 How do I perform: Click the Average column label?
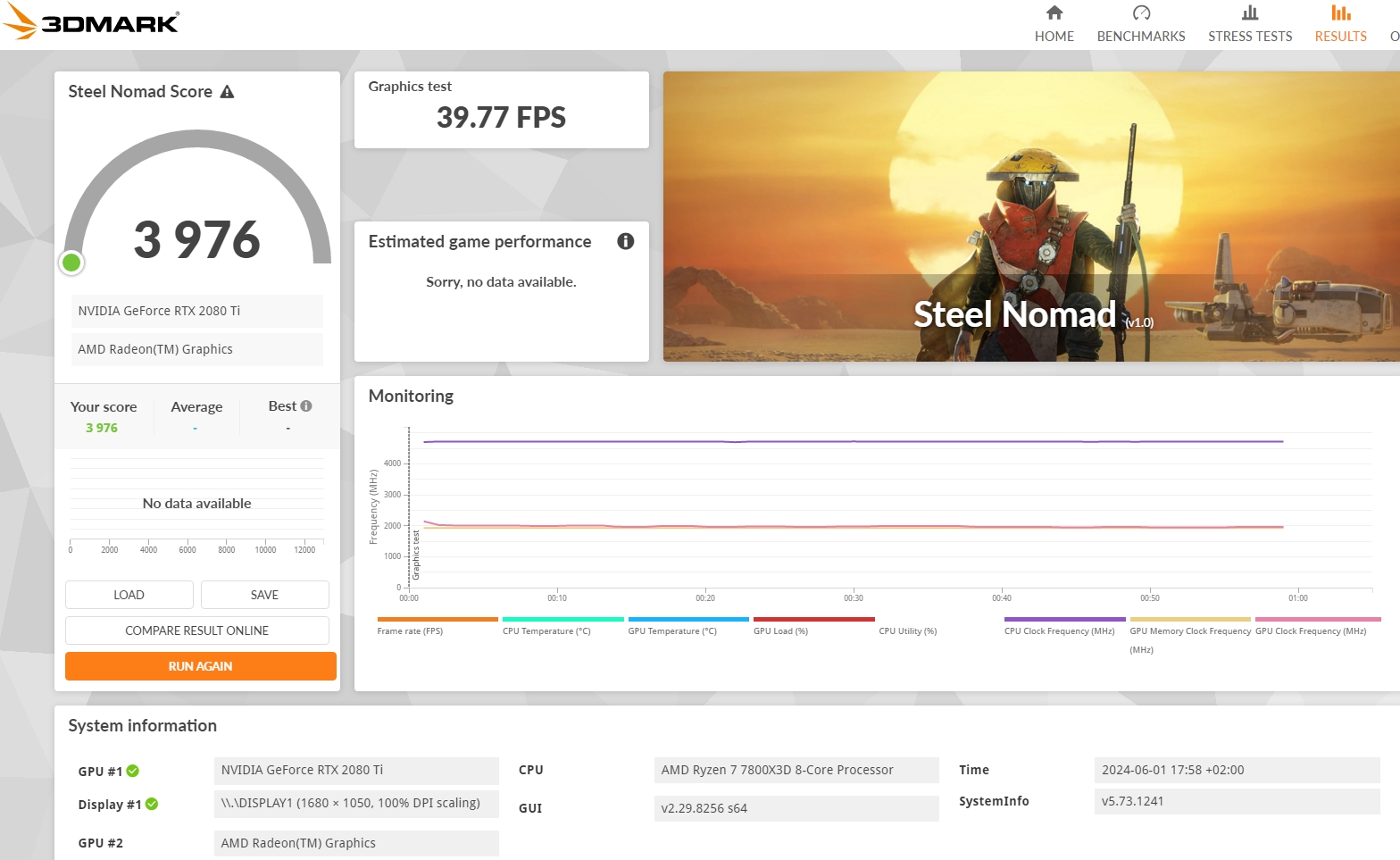[196, 407]
